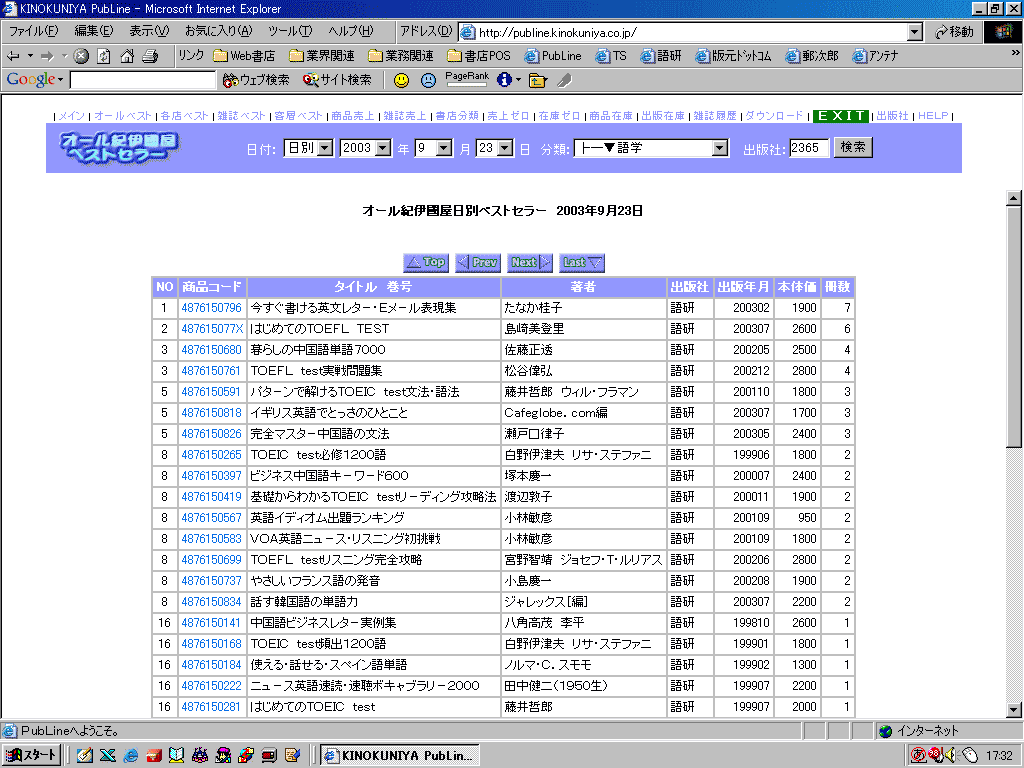The width and height of the screenshot is (1024, 768).
Task: Open the 商品売上 navigation link
Action: (353, 116)
